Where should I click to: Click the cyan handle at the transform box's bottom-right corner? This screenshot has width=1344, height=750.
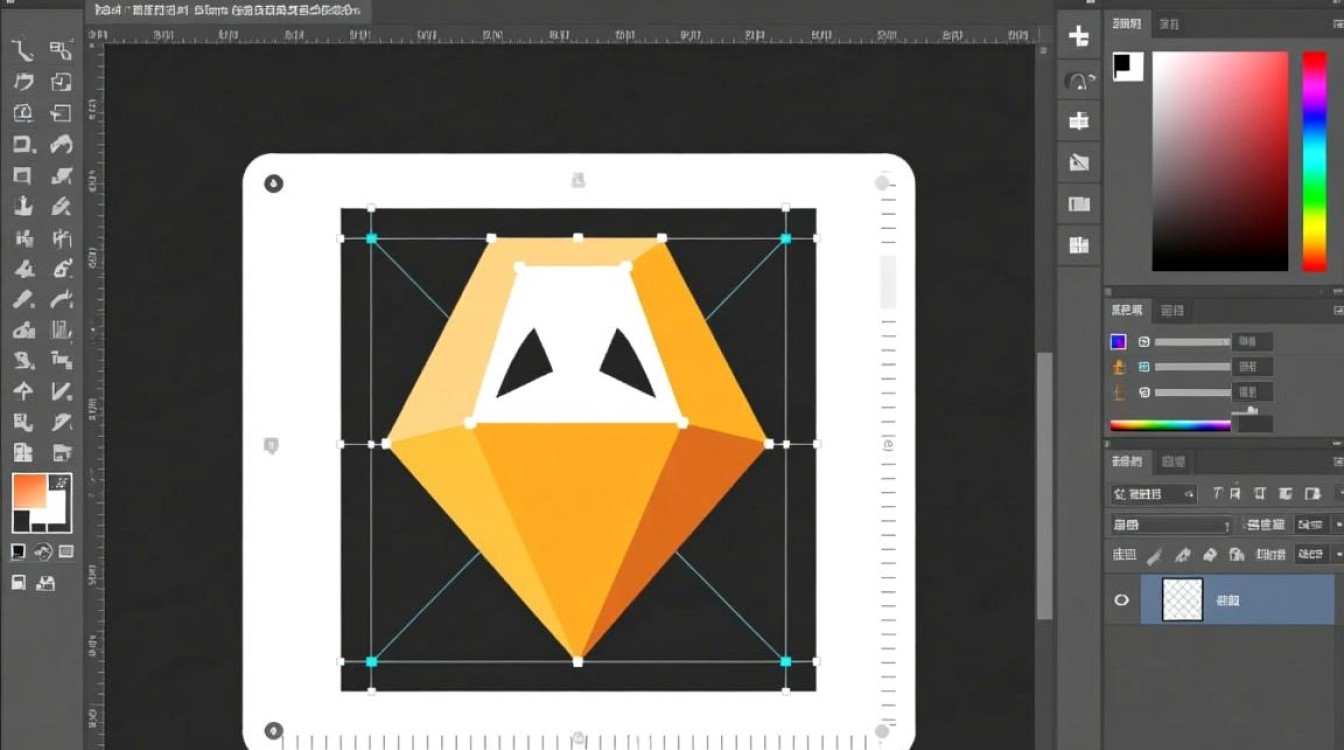tap(785, 661)
